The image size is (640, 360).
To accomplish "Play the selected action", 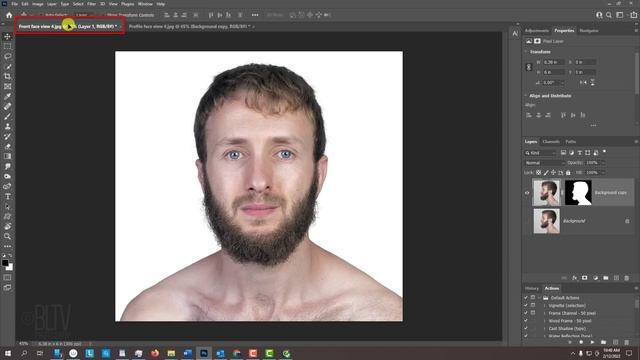I will point(592,342).
